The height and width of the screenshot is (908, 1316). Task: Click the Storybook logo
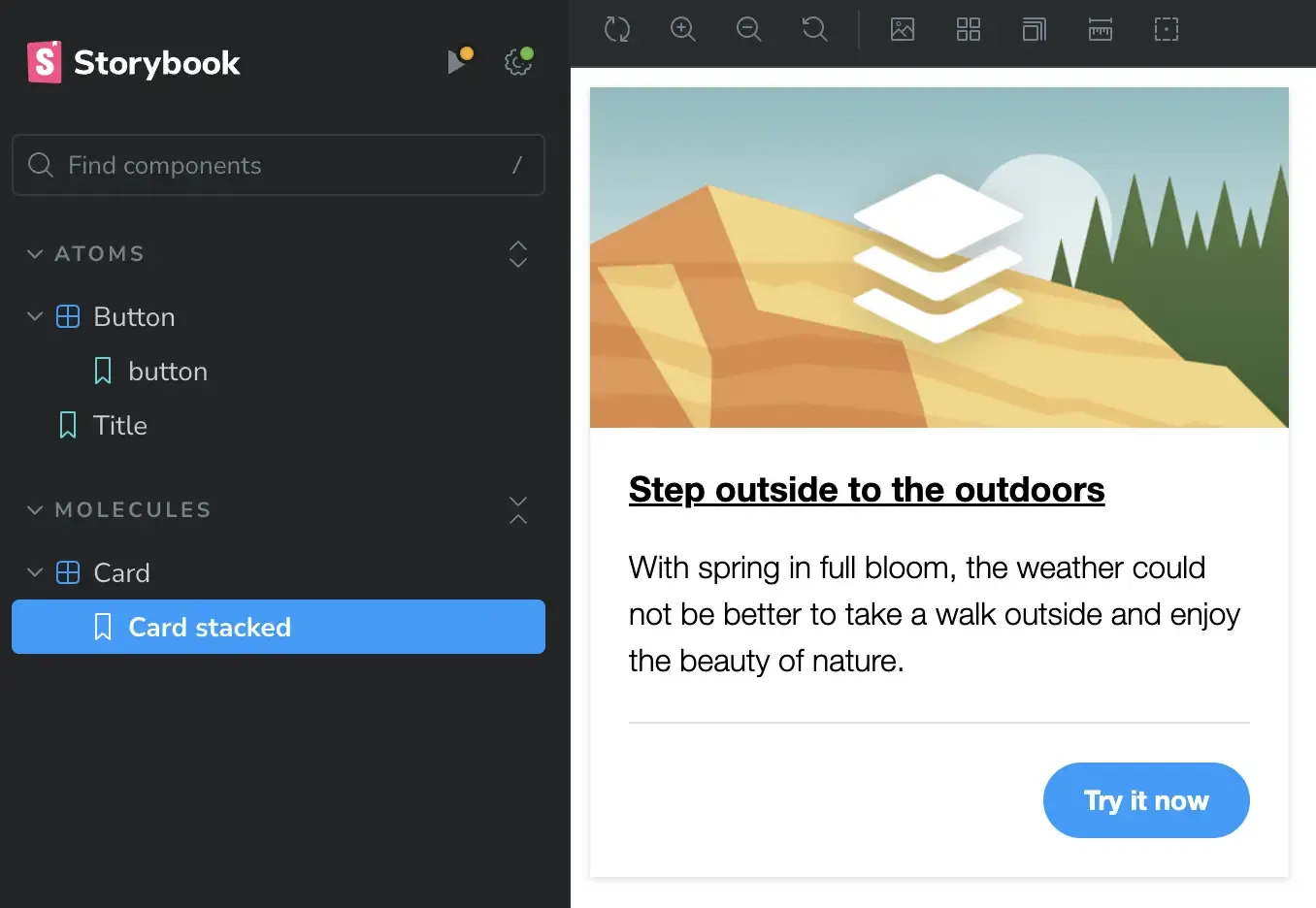coord(134,62)
